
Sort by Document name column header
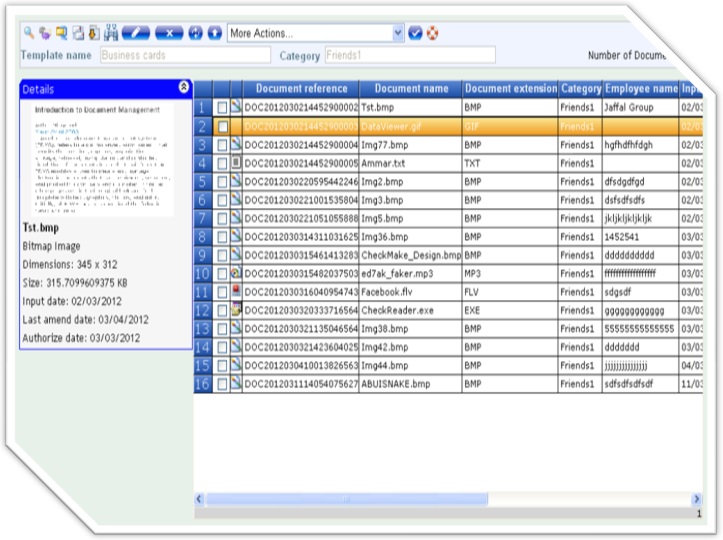[x=411, y=89]
